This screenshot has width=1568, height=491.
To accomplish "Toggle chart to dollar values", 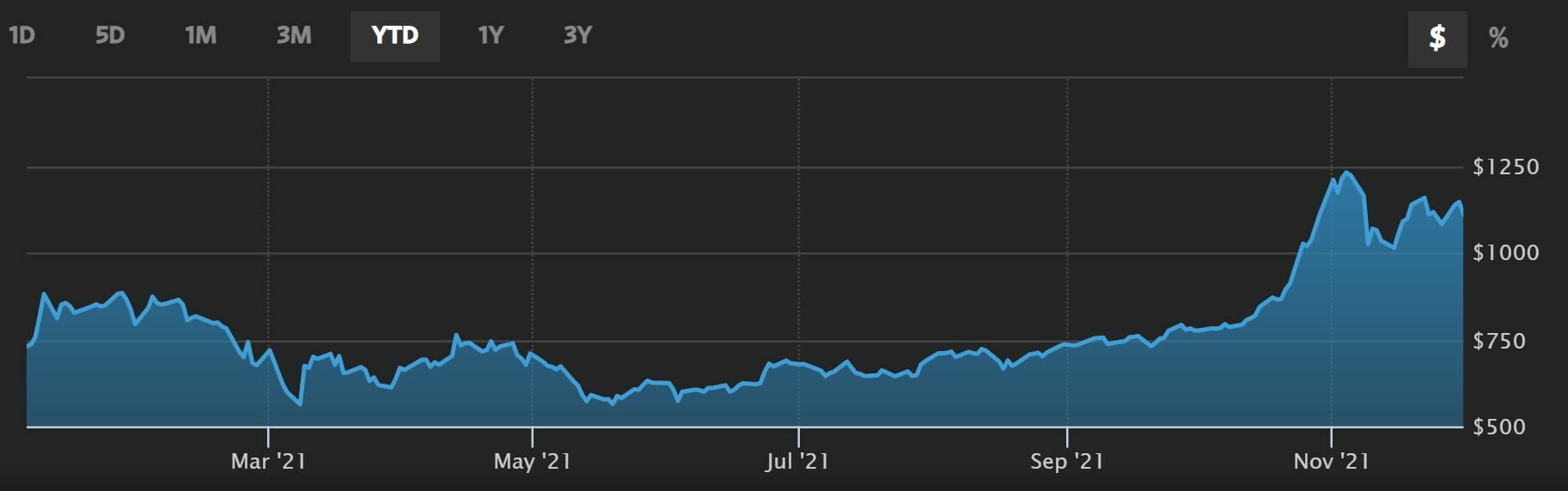I will [1437, 38].
